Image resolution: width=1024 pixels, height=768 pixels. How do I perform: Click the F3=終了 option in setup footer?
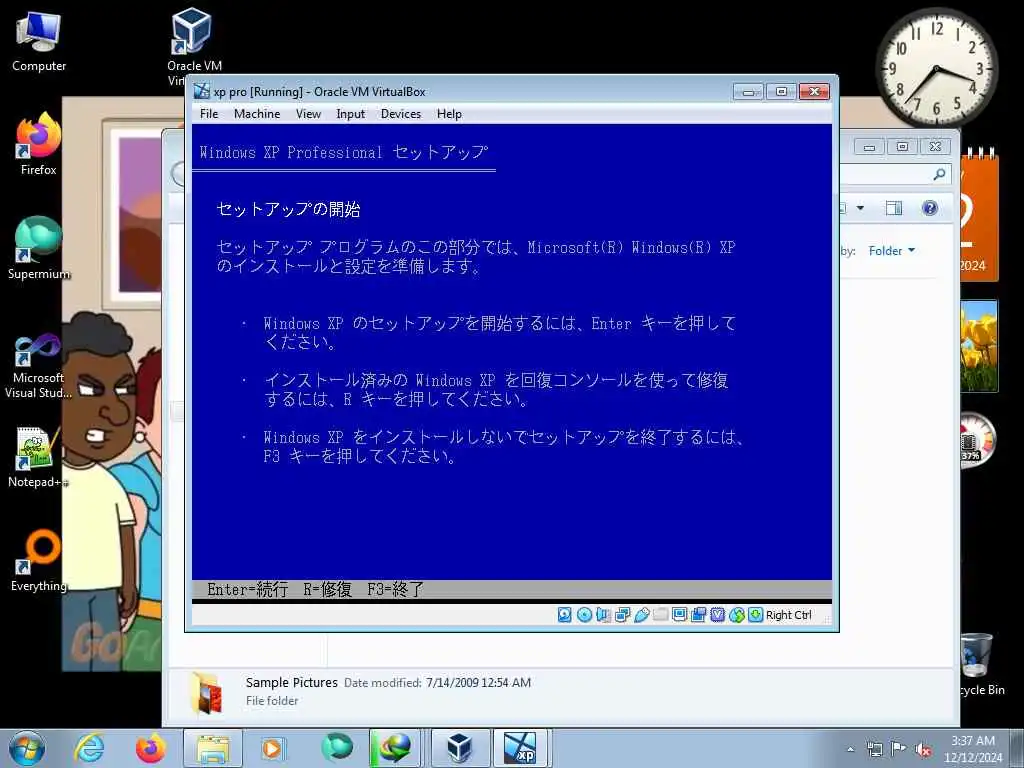point(395,590)
